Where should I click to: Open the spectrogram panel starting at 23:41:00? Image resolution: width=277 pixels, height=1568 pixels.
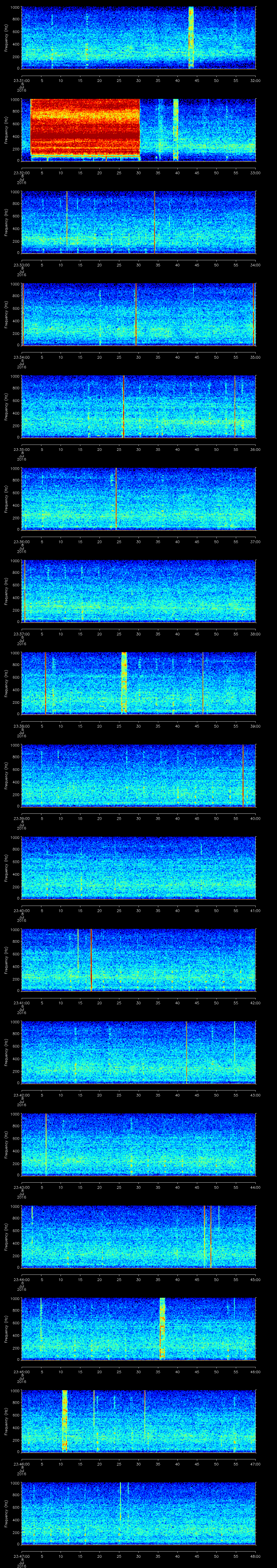[139, 960]
